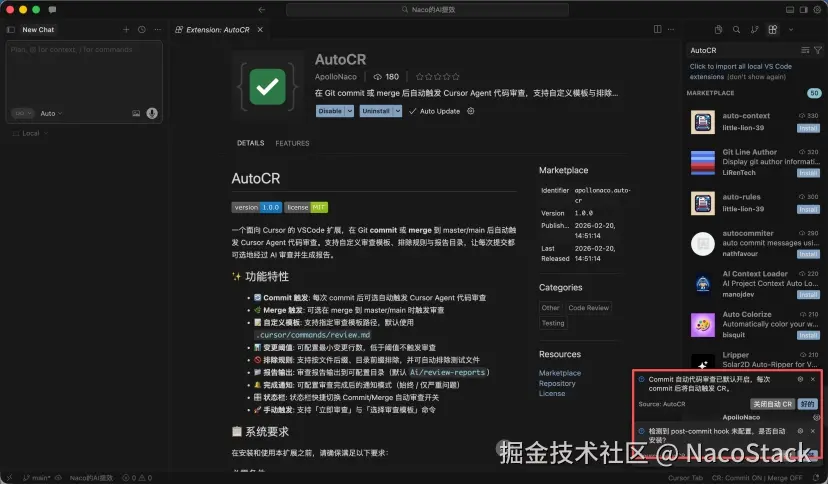Open editor more actions ellipsis
Viewport: 828px width, 484px height.
pyautogui.click(x=671, y=29)
